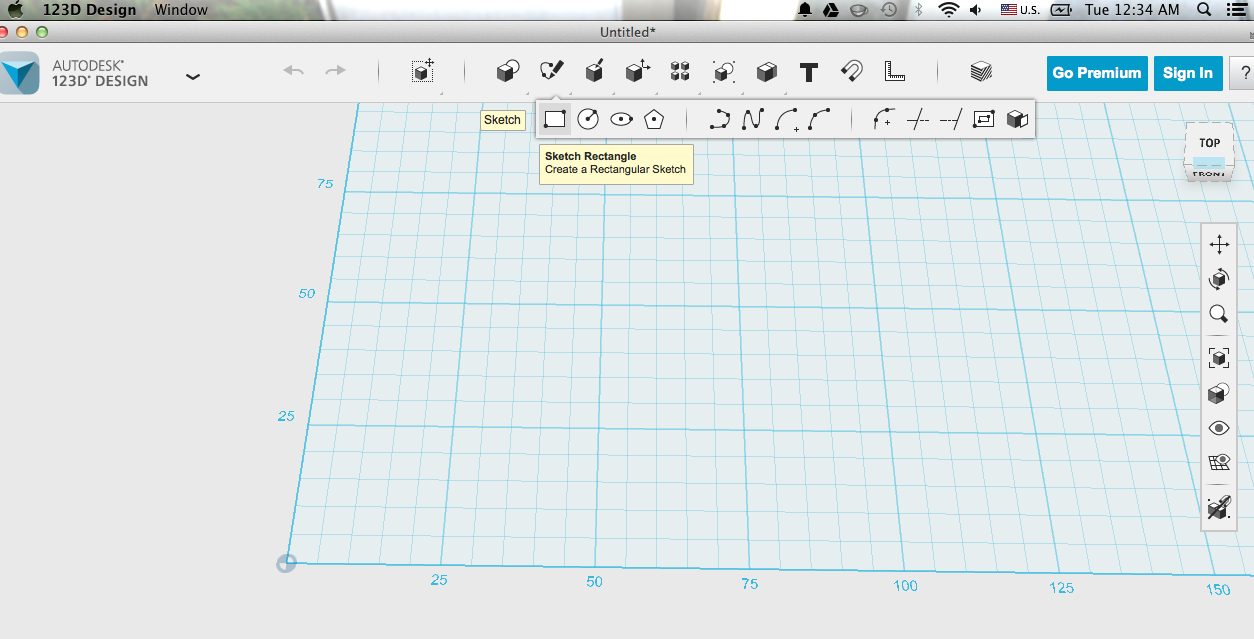Open the Pattern dropdown
Image resolution: width=1254 pixels, height=639 pixels.
click(680, 72)
